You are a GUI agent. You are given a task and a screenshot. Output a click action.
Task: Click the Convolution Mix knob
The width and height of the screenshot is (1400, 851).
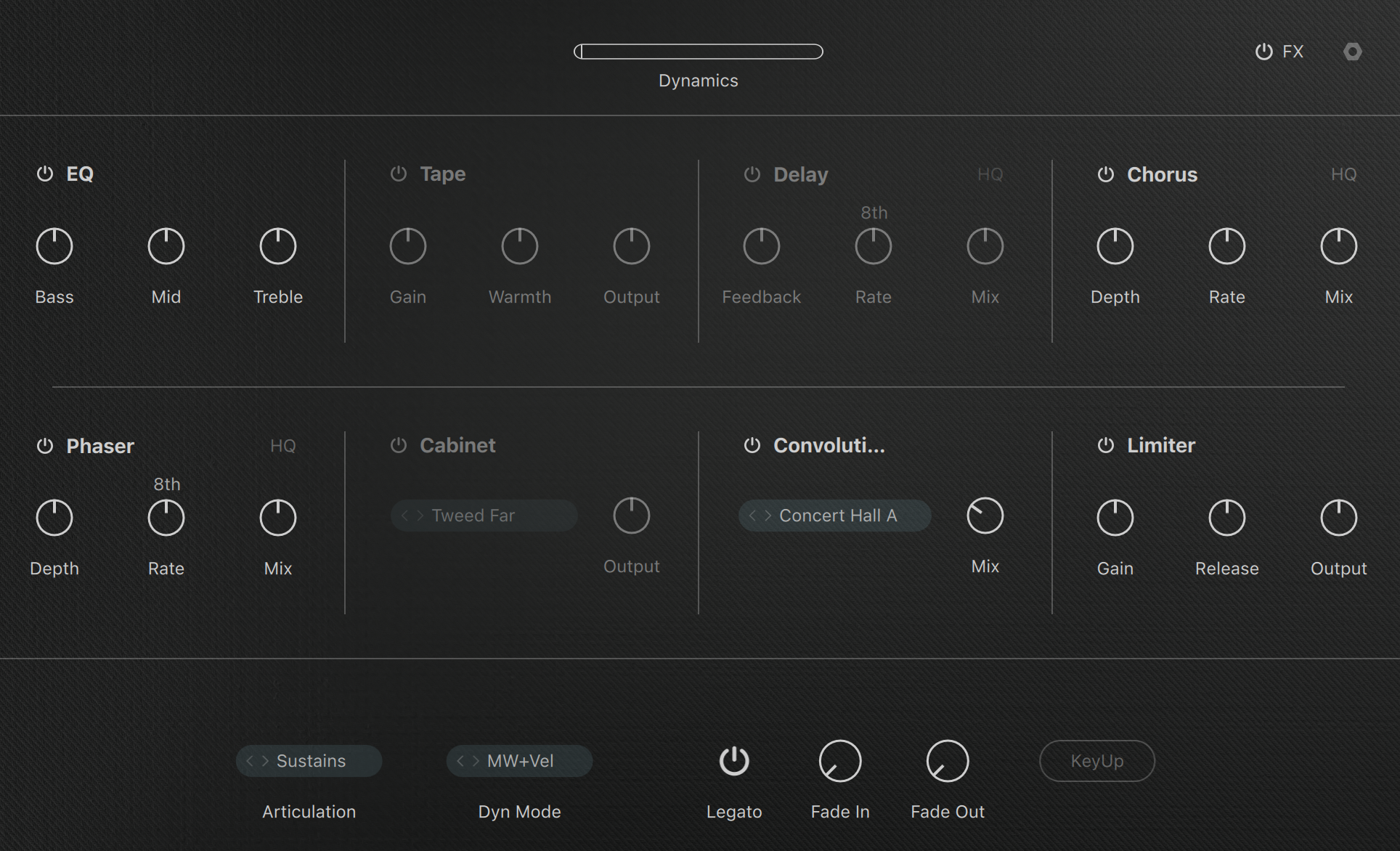(x=985, y=516)
